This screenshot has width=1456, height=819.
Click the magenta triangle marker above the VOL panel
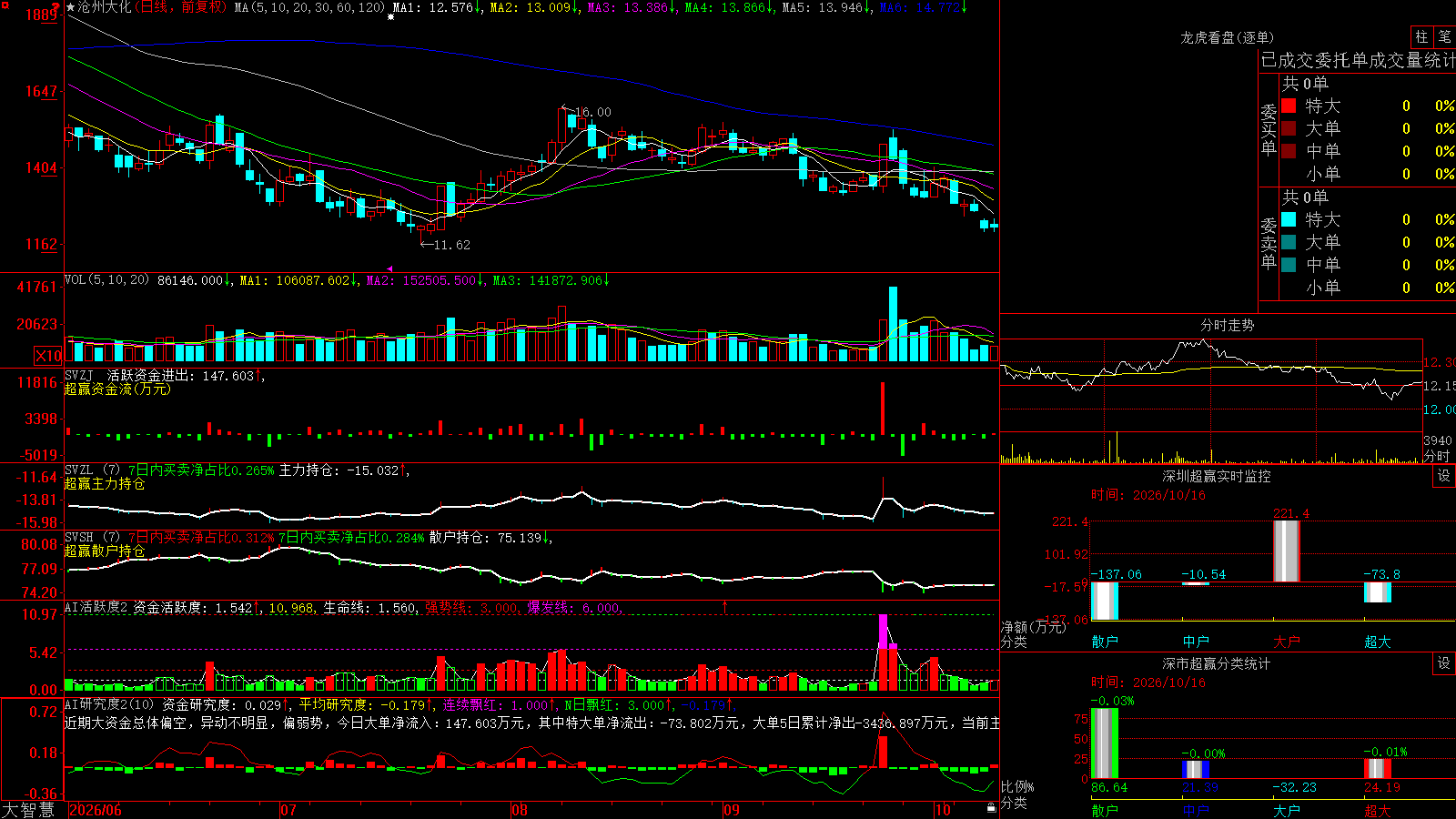tap(390, 268)
